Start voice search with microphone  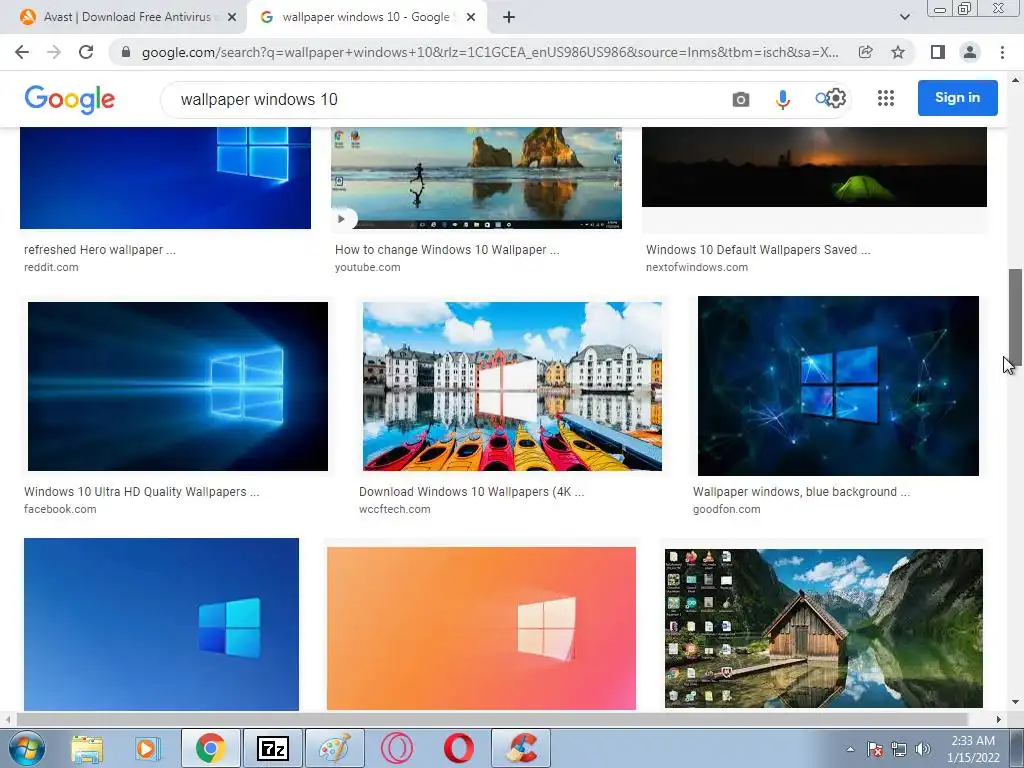coord(782,99)
